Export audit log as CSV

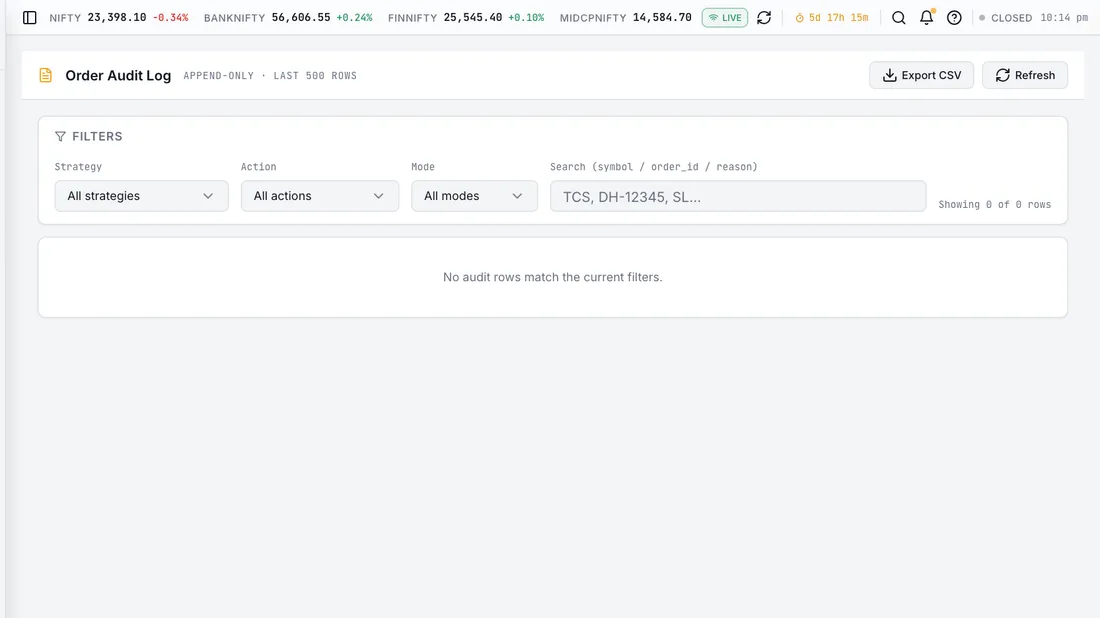point(921,75)
